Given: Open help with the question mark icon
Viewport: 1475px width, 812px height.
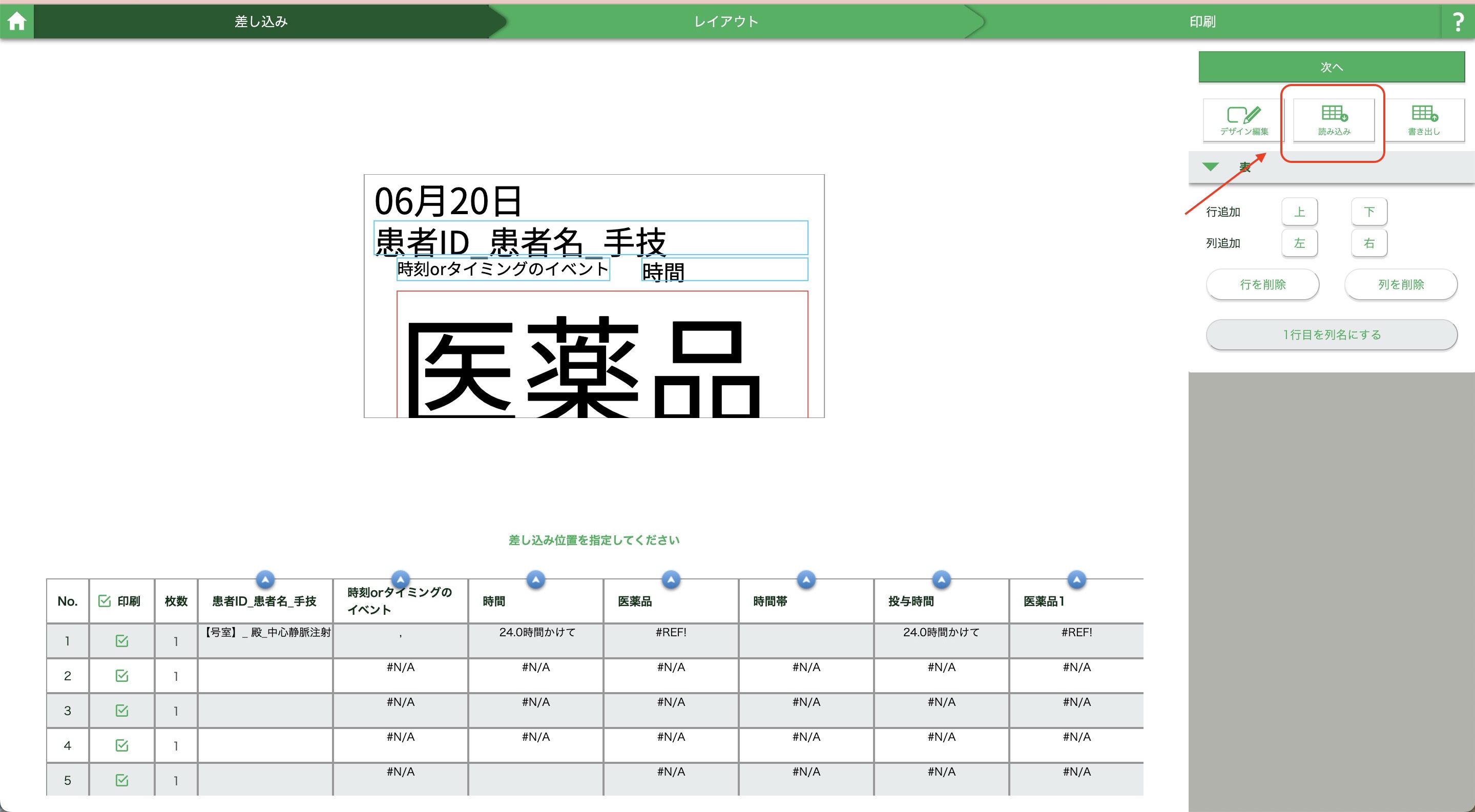Looking at the screenshot, I should pos(1458,22).
